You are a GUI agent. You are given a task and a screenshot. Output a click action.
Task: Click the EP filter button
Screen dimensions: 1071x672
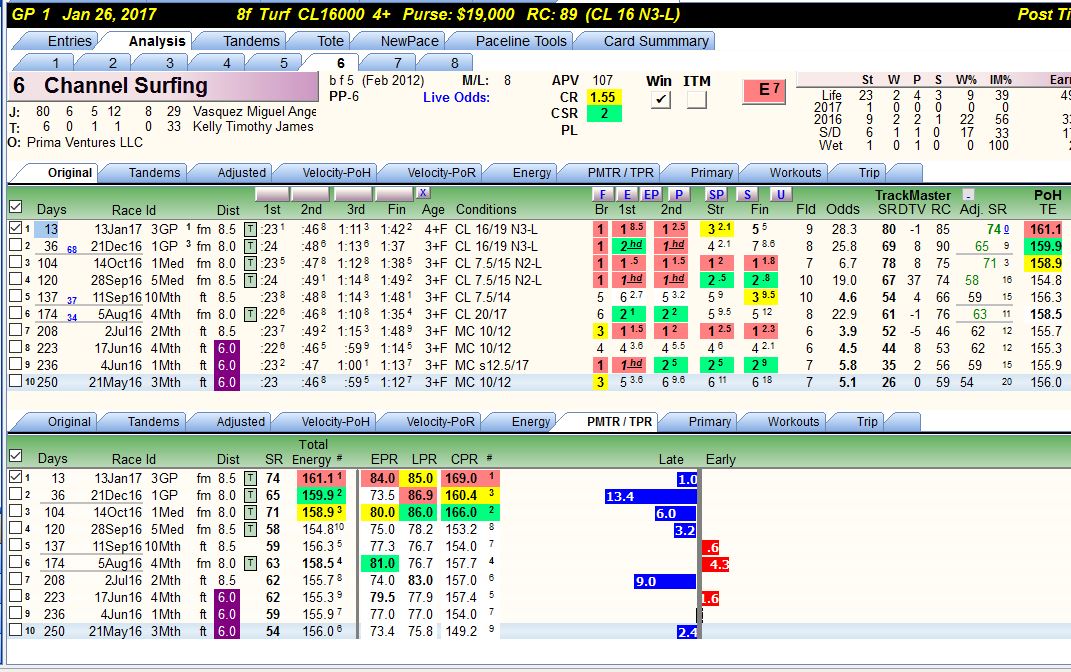pos(651,194)
